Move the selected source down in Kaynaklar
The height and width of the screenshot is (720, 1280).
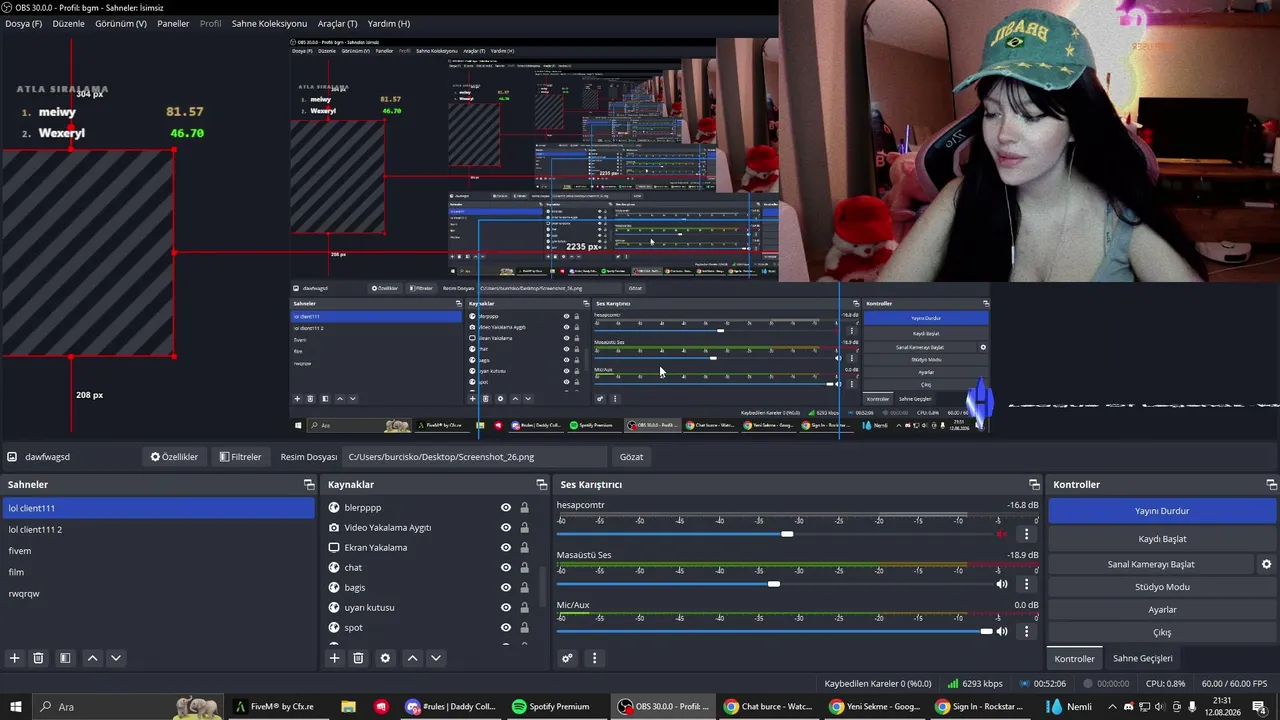point(436,658)
